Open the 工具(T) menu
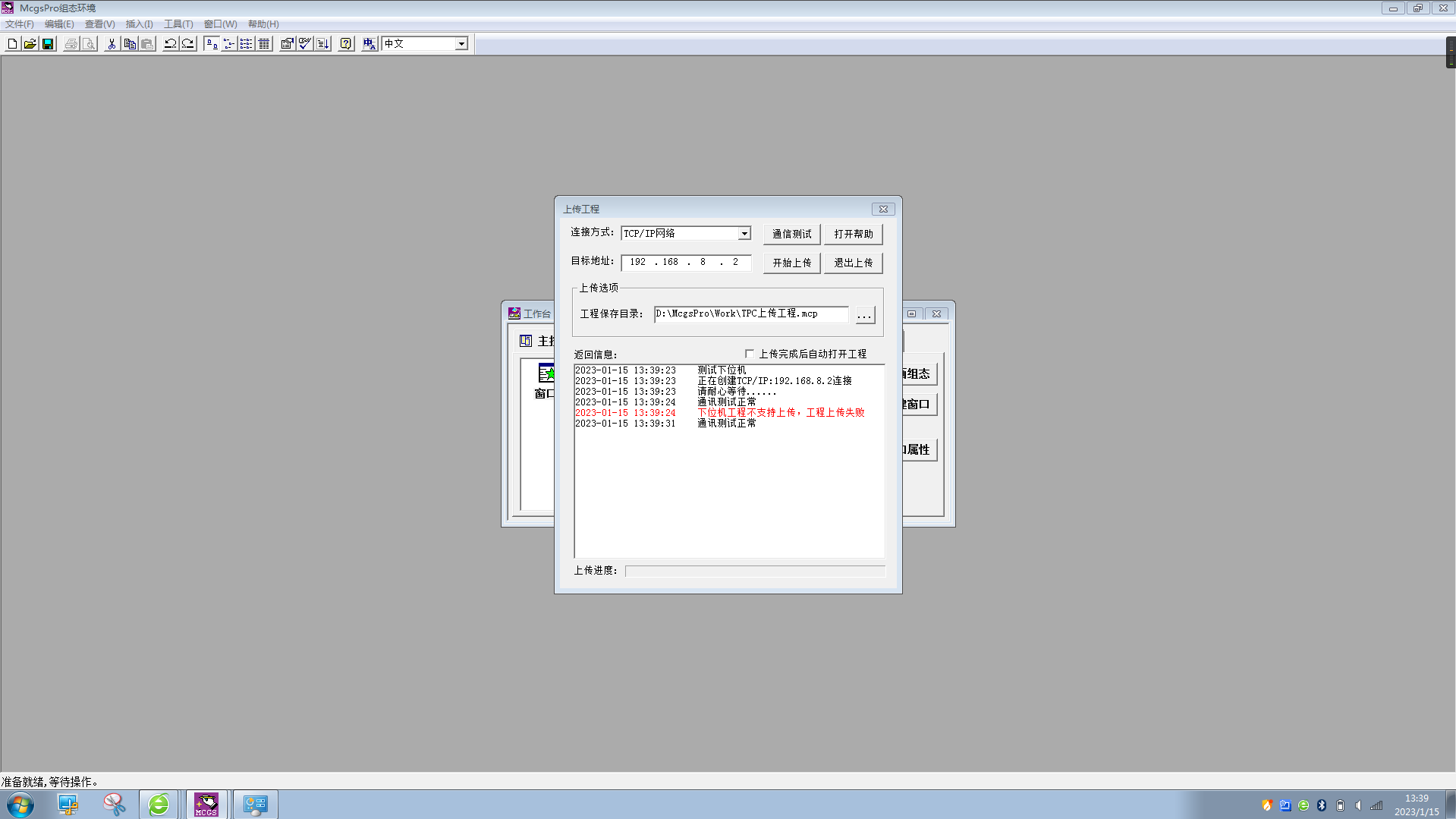 178,24
